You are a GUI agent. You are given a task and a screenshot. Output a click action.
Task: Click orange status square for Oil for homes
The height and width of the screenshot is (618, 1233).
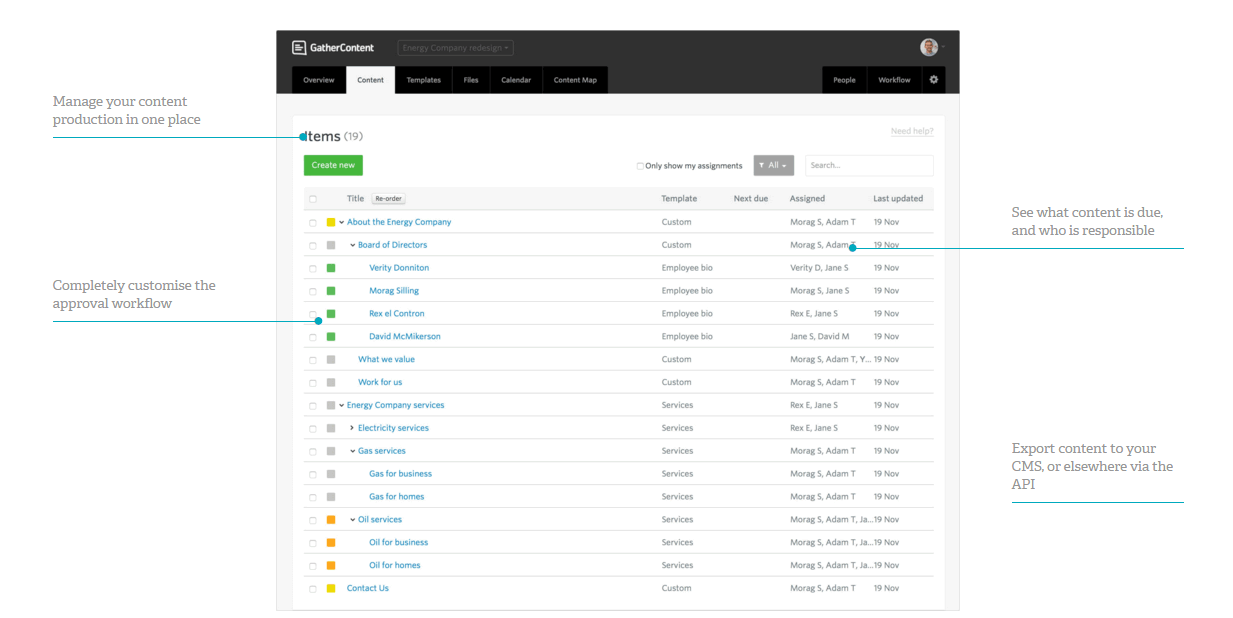331,565
